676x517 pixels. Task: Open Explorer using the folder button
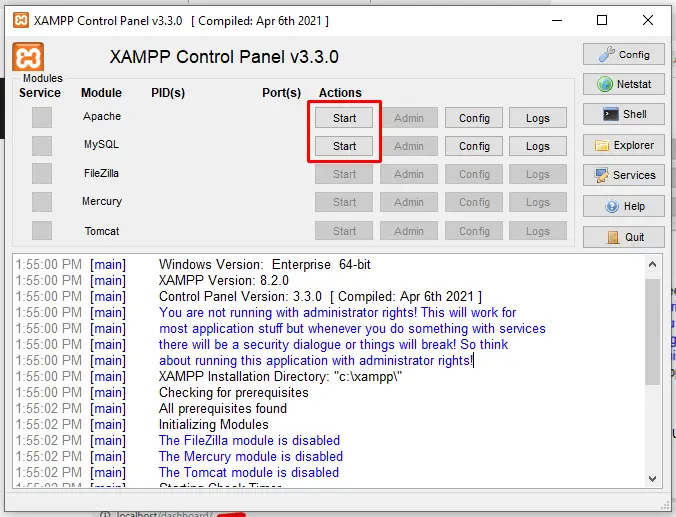tap(623, 145)
